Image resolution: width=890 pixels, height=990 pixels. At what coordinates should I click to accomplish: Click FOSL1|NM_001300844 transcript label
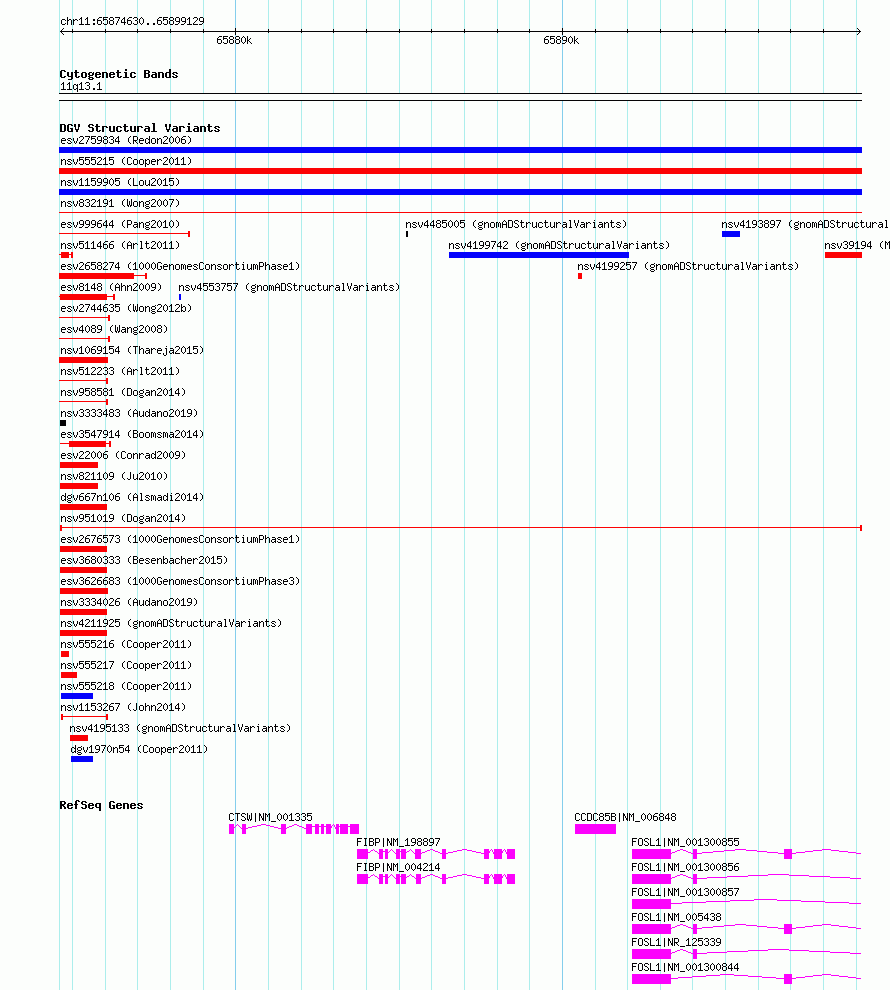pyautogui.click(x=685, y=967)
